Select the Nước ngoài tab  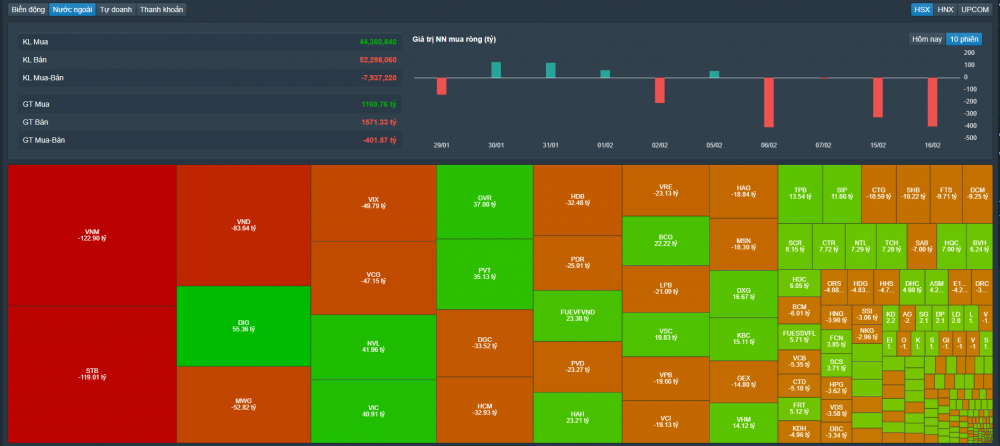[72, 10]
